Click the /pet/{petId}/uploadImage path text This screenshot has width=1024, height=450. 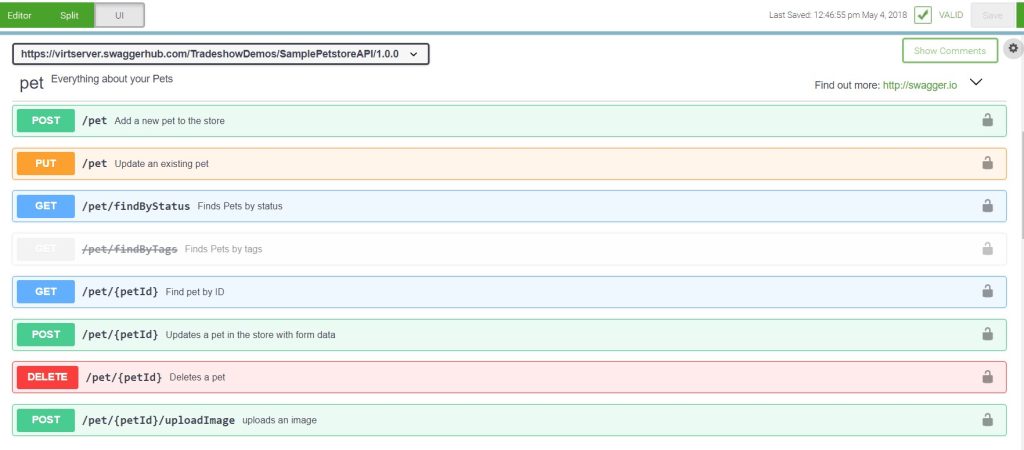pyautogui.click(x=159, y=420)
